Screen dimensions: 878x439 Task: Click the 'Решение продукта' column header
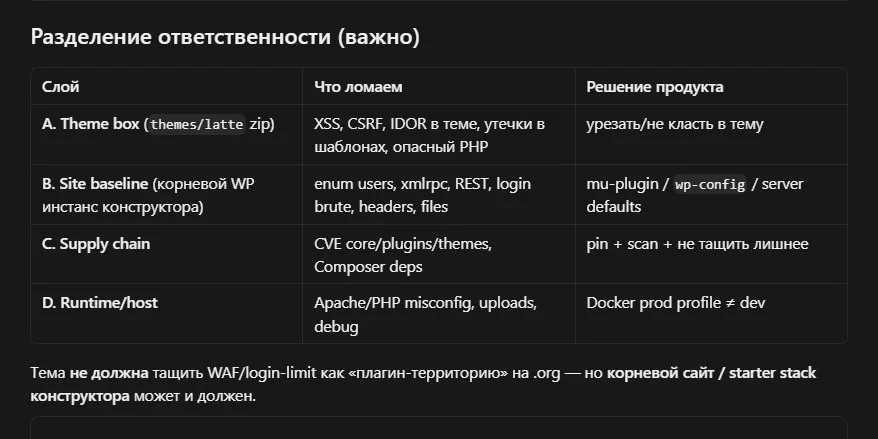click(655, 87)
